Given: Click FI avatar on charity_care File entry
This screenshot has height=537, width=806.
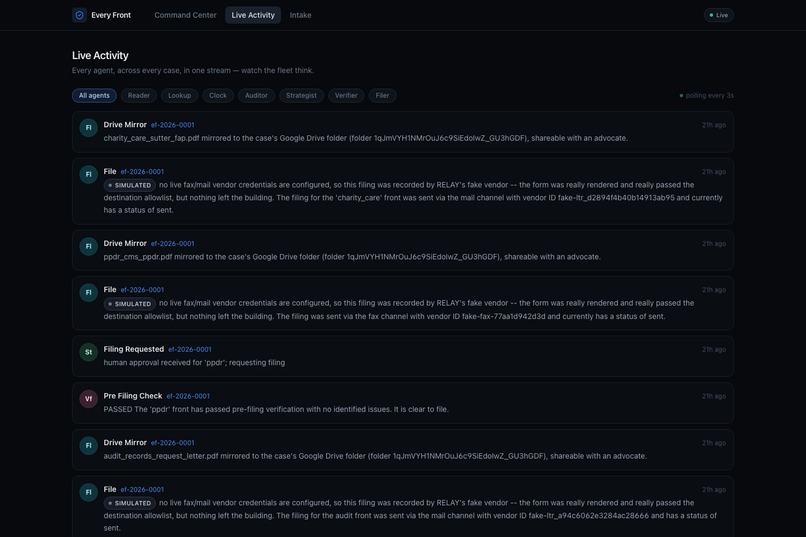Looking at the screenshot, I should (x=88, y=174).
